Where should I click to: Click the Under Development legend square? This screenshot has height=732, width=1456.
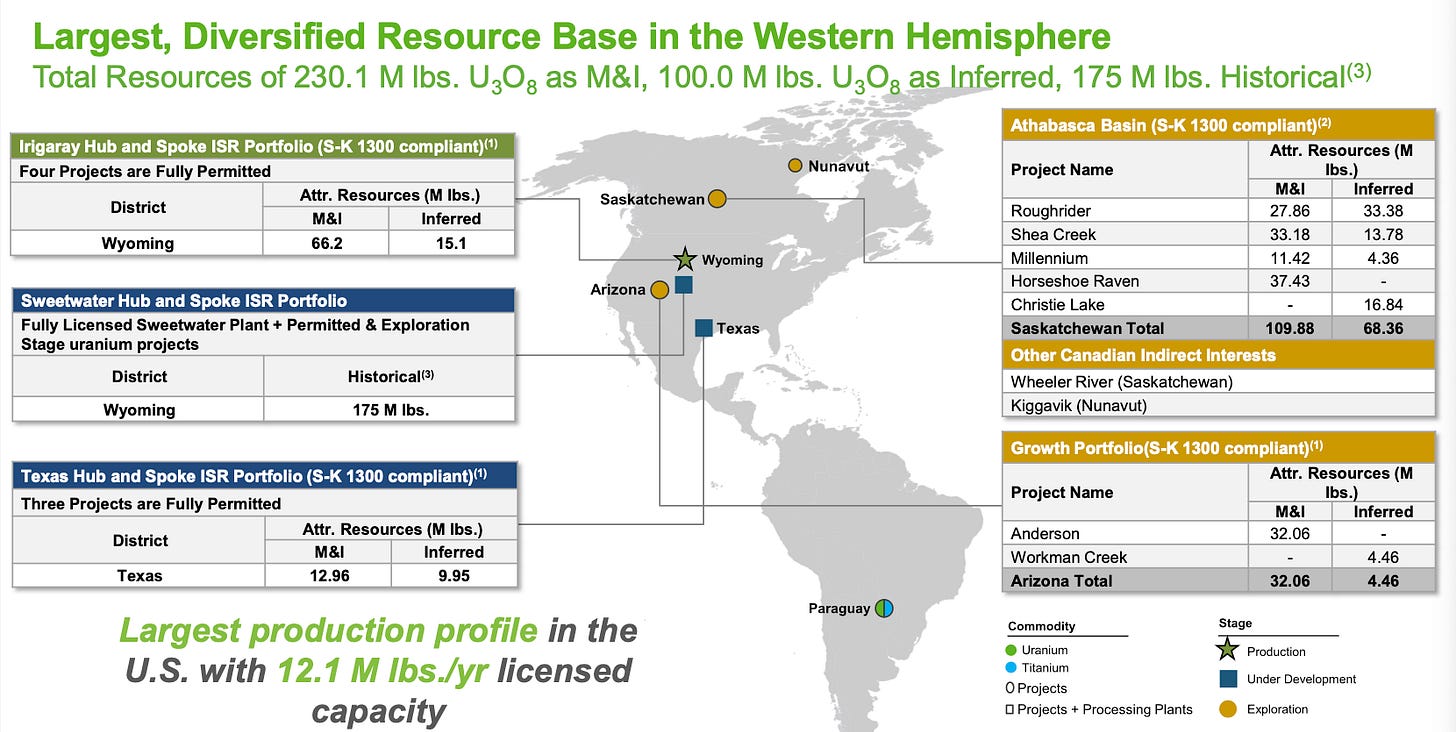point(1226,679)
